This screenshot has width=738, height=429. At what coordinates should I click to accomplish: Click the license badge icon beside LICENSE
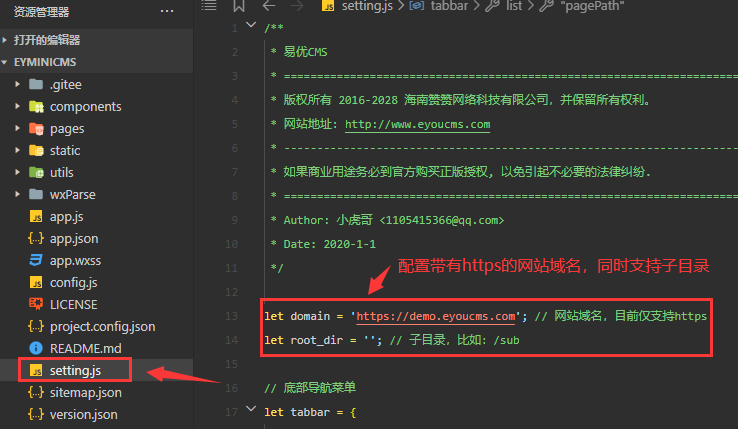[x=36, y=304]
